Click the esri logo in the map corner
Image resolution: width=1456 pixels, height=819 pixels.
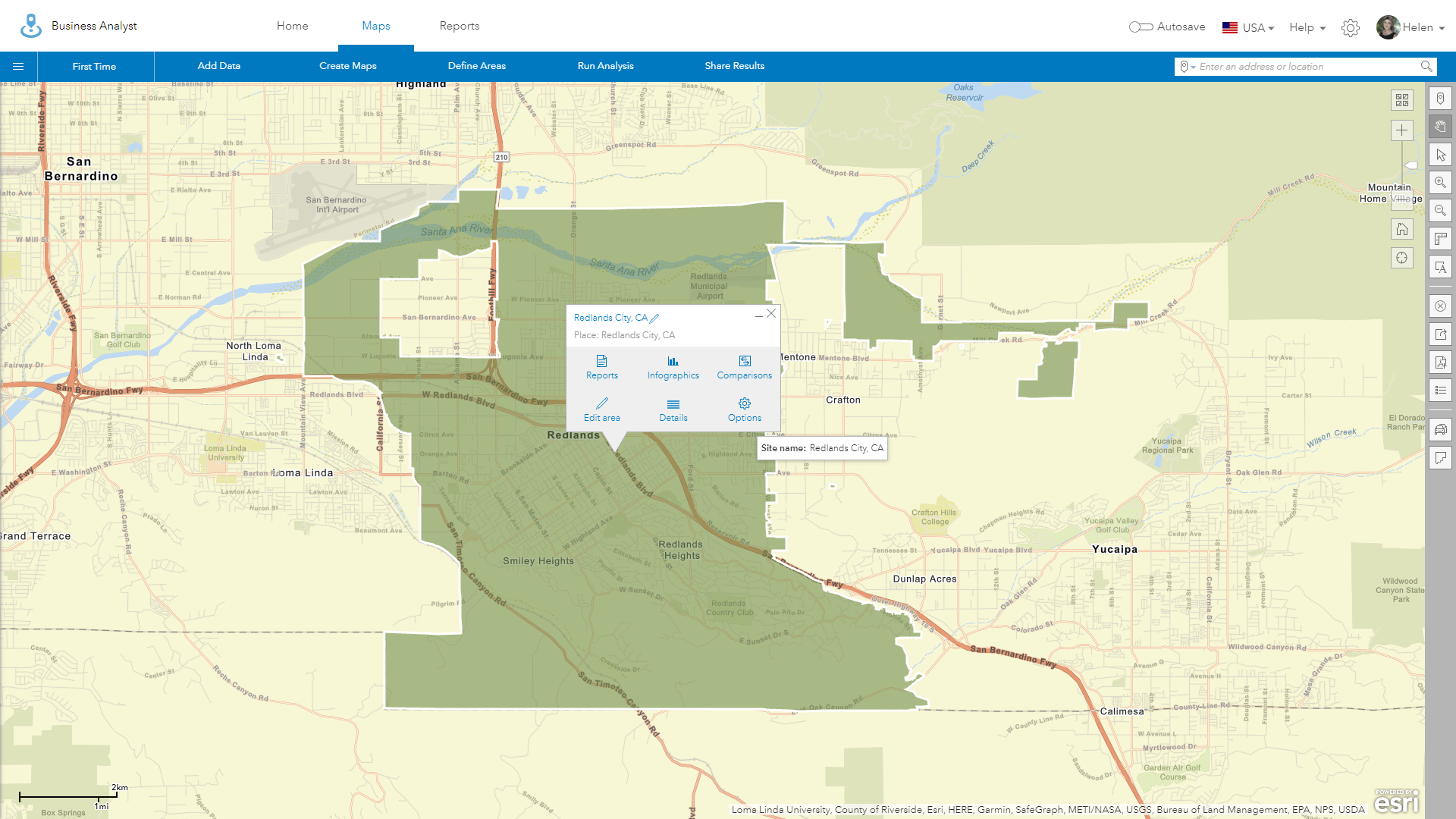pyautogui.click(x=1396, y=801)
